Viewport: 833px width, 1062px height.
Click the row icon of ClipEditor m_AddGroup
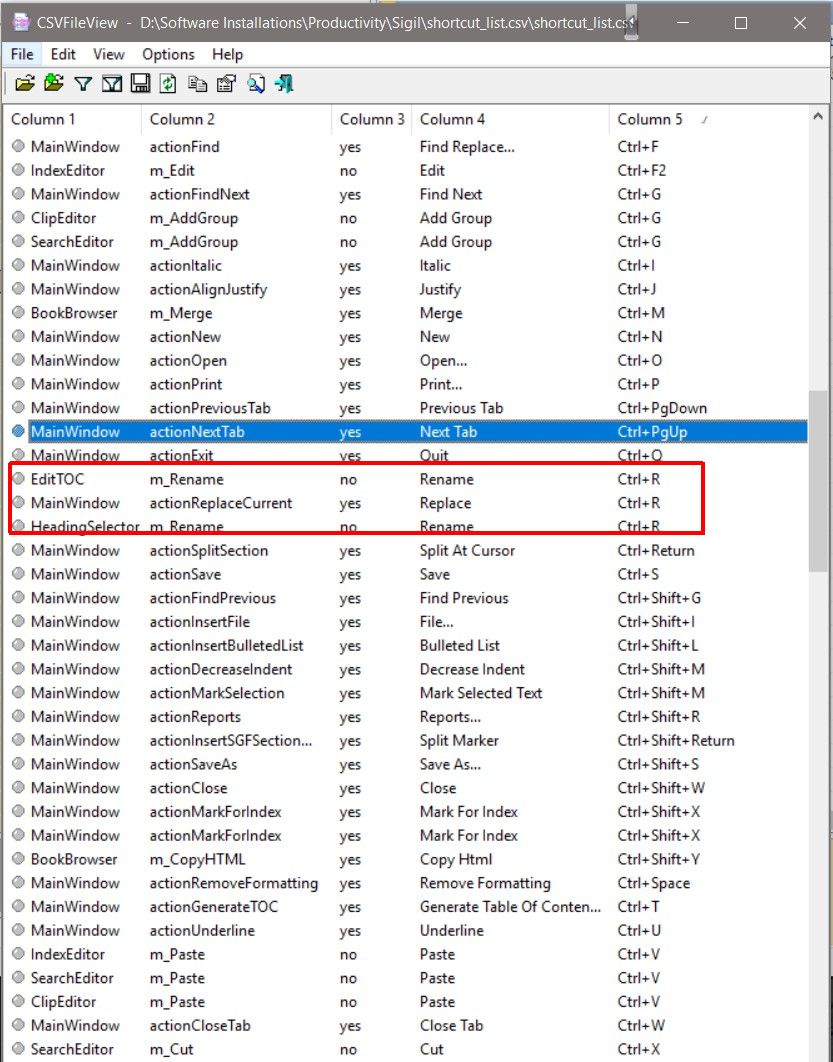pyautogui.click(x=18, y=217)
